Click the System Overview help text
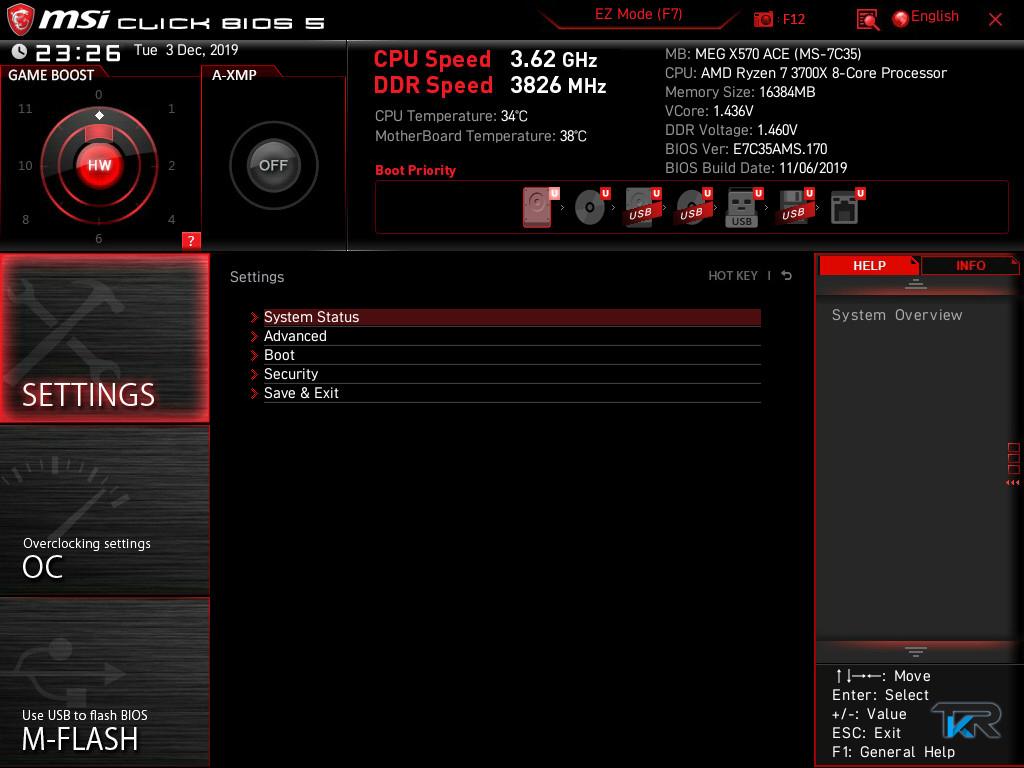Viewport: 1024px width, 768px height. coord(897,315)
